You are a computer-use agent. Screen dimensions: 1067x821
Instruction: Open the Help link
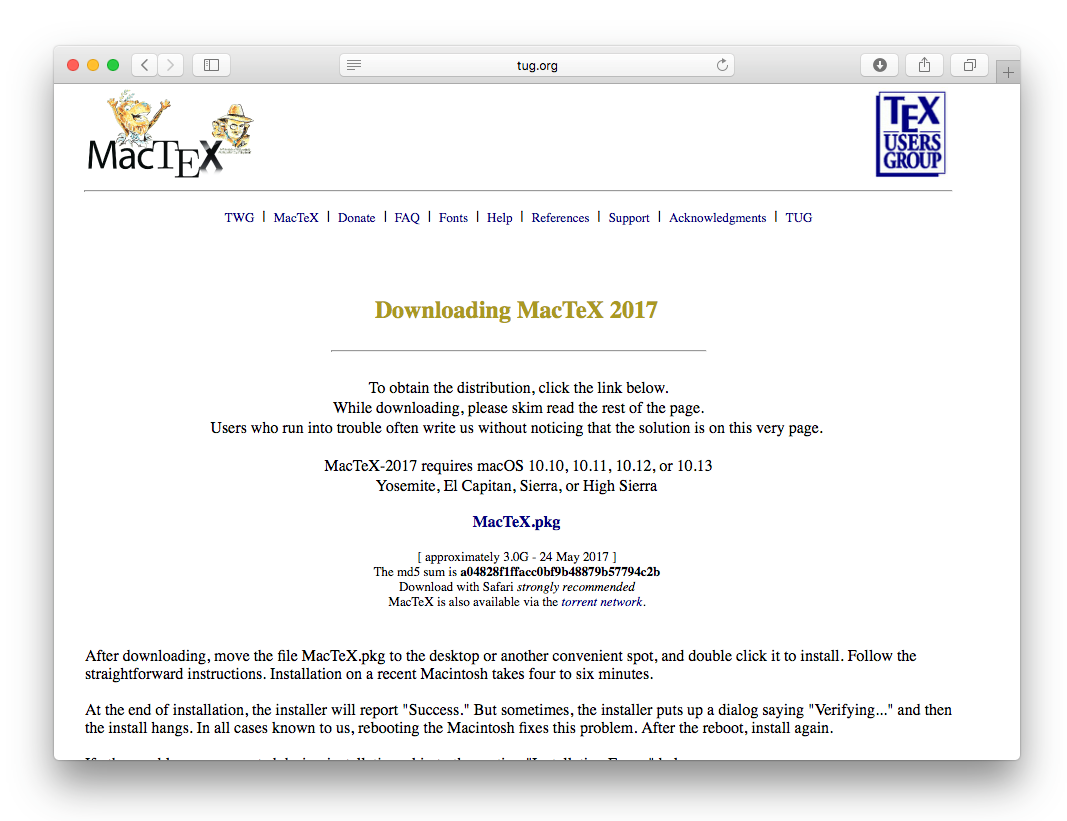coord(499,218)
